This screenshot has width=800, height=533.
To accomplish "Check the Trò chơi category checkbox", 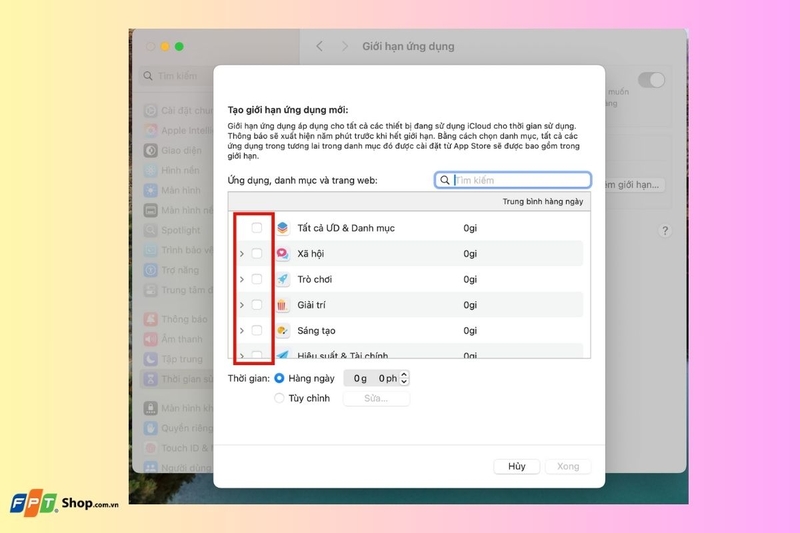I will 257,279.
